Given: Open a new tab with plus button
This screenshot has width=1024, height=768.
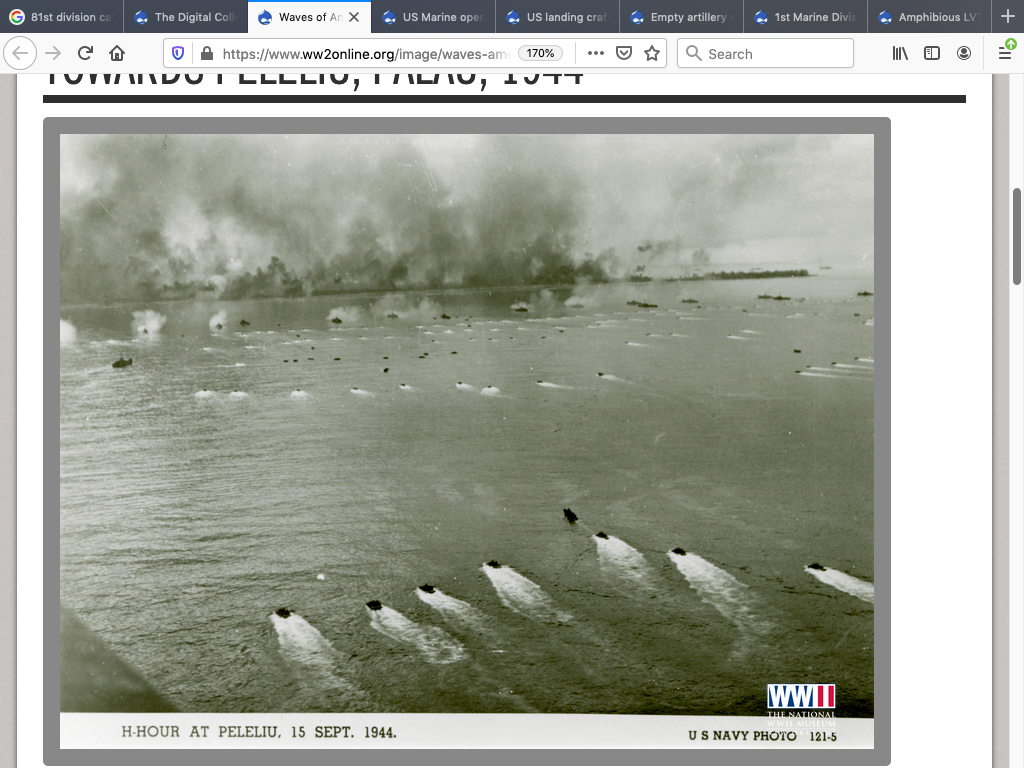Looking at the screenshot, I should pos(1007,17).
